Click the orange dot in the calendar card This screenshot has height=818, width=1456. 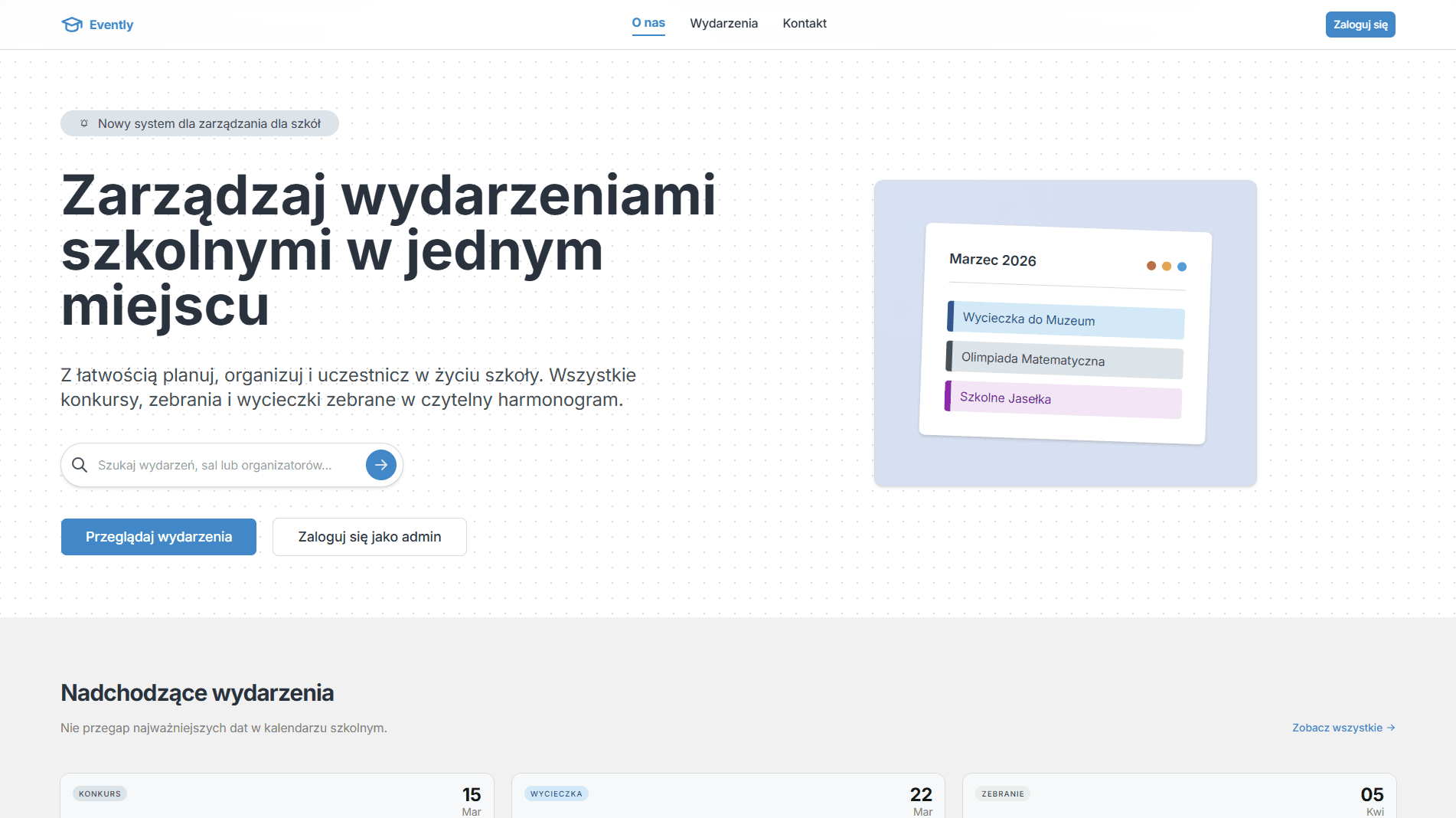1167,267
